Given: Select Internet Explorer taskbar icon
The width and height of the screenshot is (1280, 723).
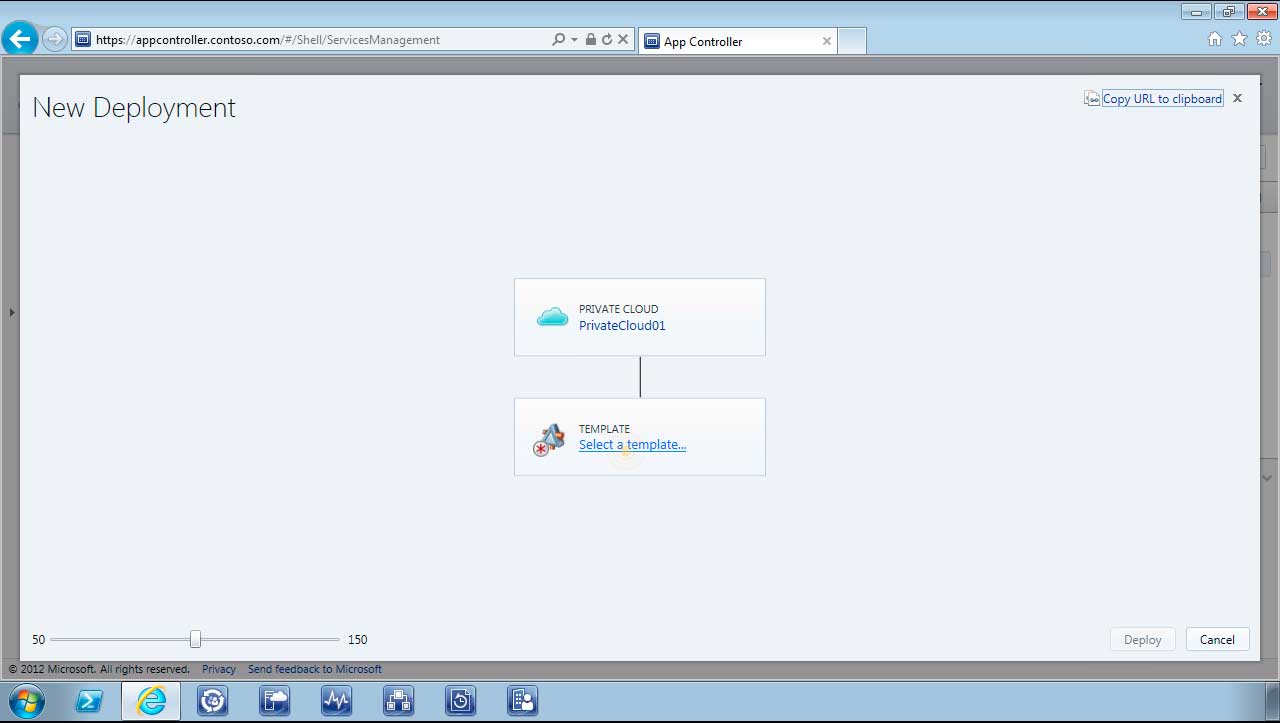Looking at the screenshot, I should pos(151,701).
